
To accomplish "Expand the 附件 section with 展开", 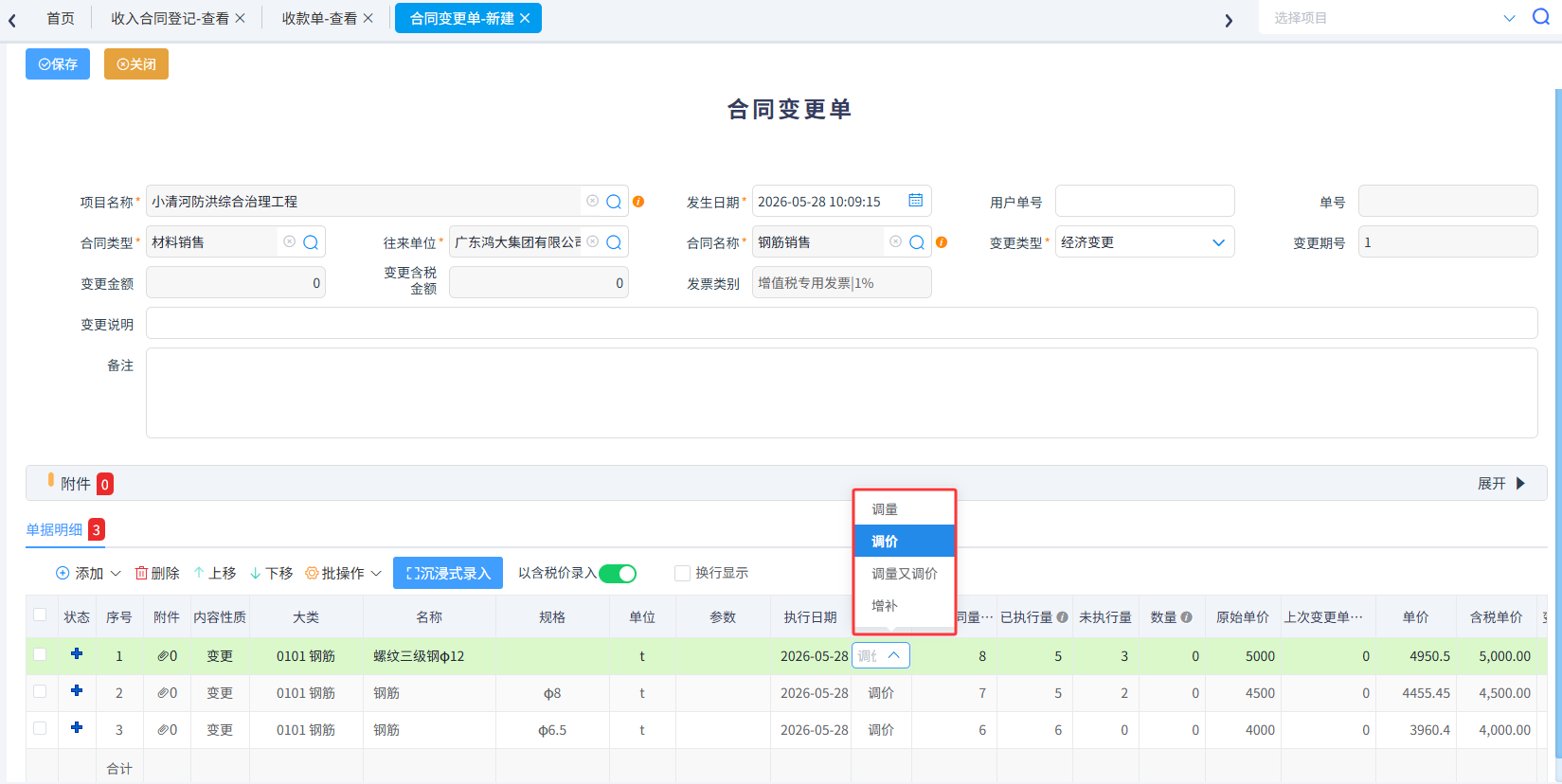I will point(1501,484).
